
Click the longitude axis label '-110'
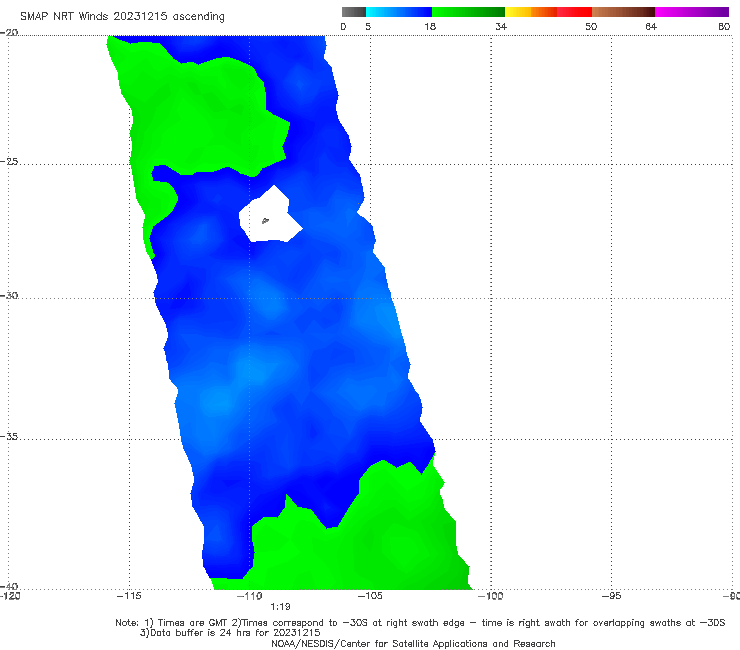coord(249,596)
